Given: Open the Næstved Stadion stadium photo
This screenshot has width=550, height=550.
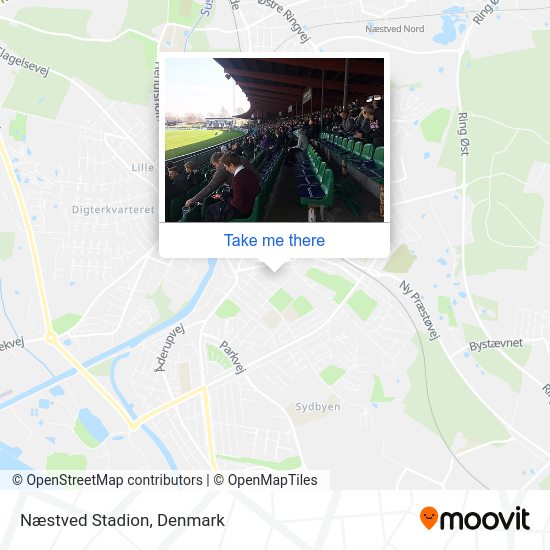Looking at the screenshot, I should pyautogui.click(x=274, y=140).
